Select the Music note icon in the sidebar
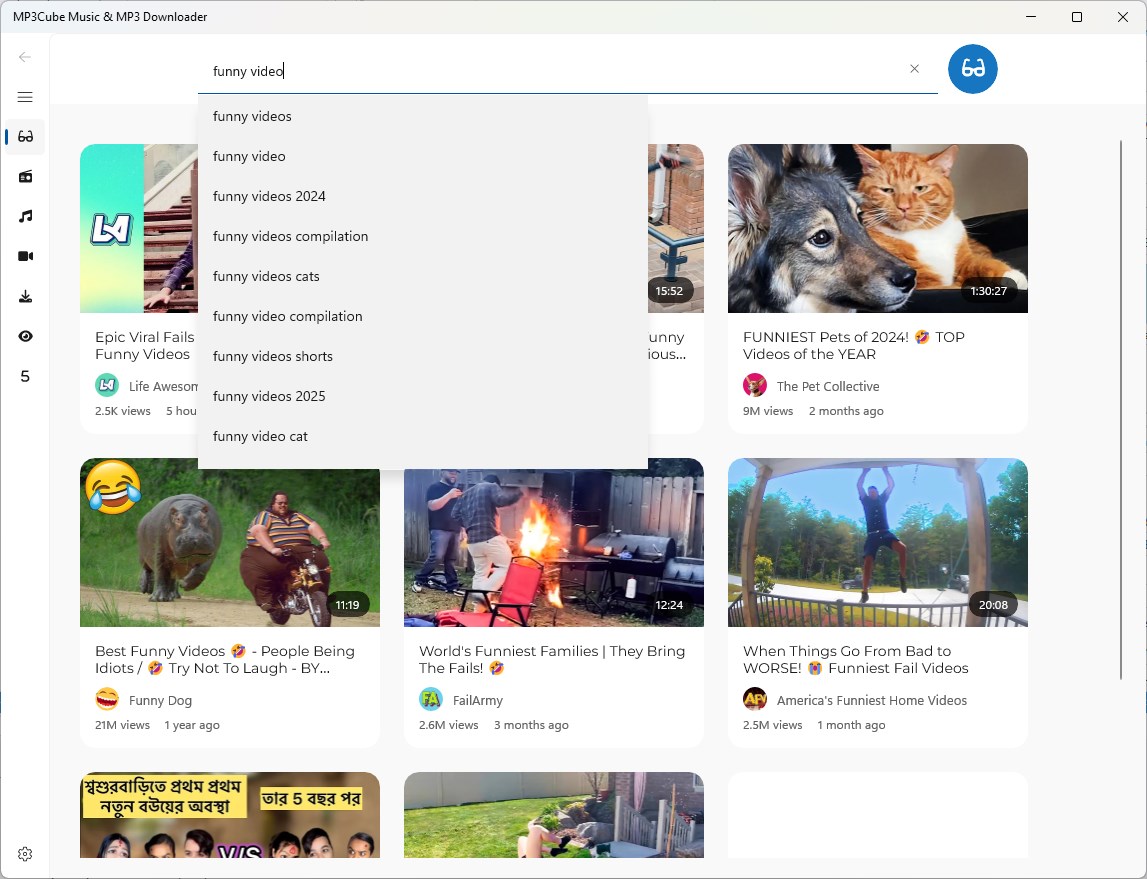Viewport: 1147px width, 879px height. (x=25, y=216)
